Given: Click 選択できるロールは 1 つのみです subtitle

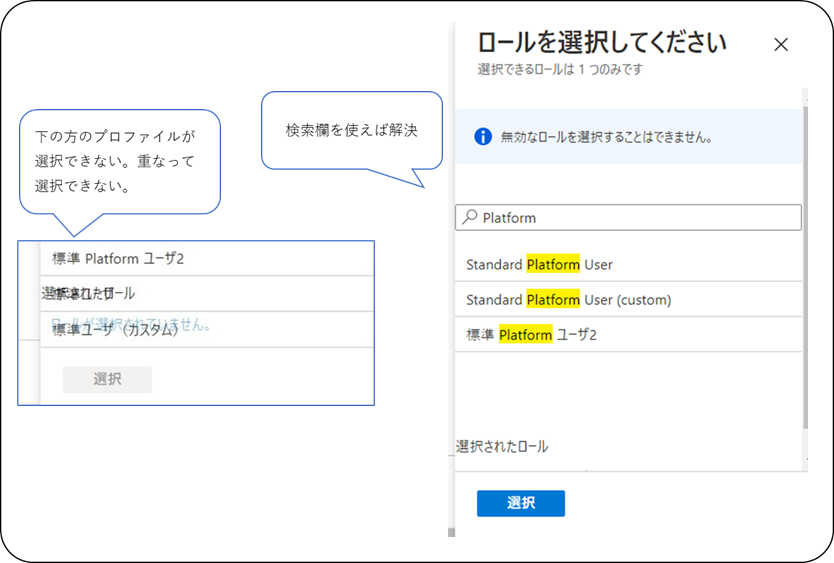Looking at the screenshot, I should pyautogui.click(x=560, y=69).
